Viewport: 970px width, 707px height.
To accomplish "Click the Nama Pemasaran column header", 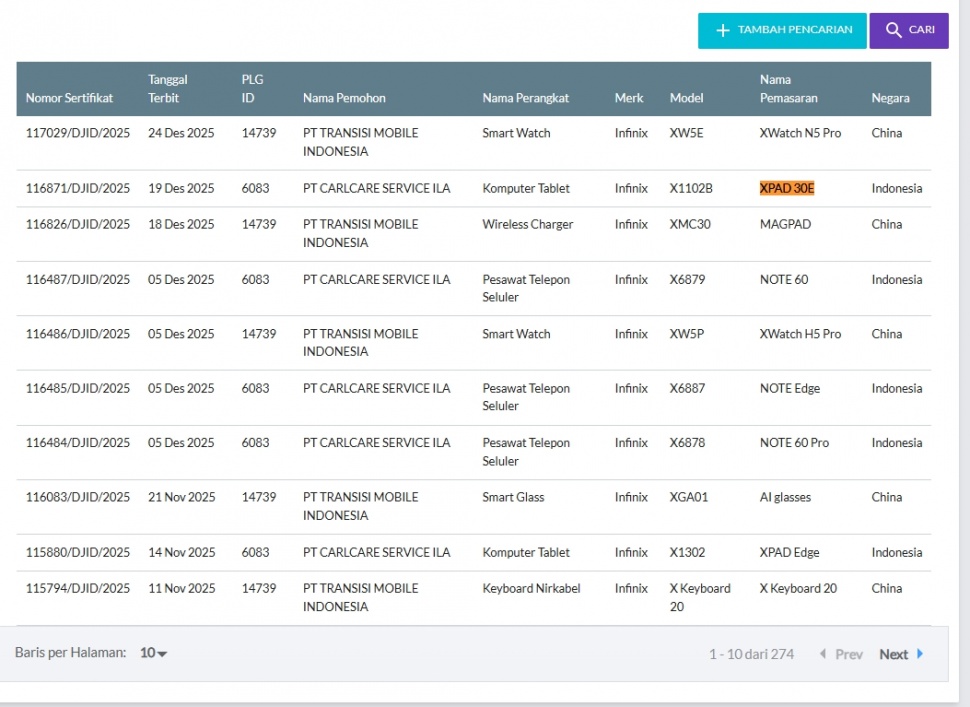I will (x=788, y=89).
